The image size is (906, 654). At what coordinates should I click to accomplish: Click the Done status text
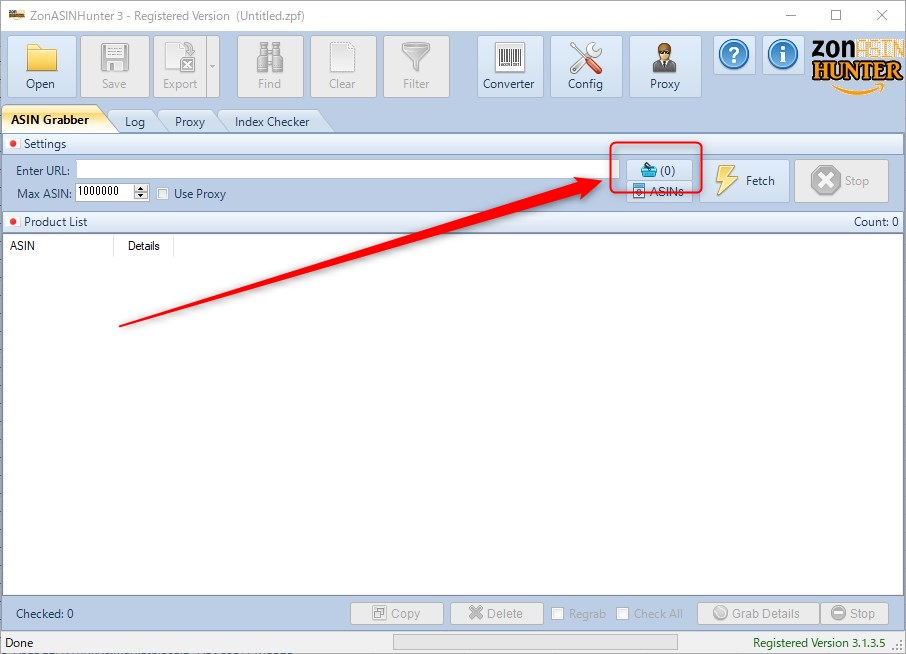19,642
